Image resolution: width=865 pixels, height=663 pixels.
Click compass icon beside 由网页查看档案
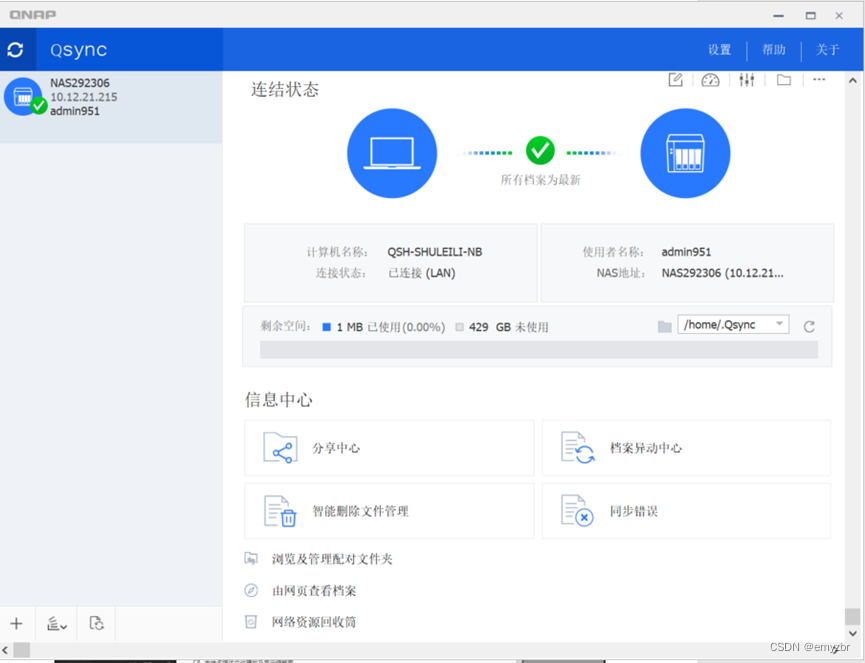(x=251, y=590)
